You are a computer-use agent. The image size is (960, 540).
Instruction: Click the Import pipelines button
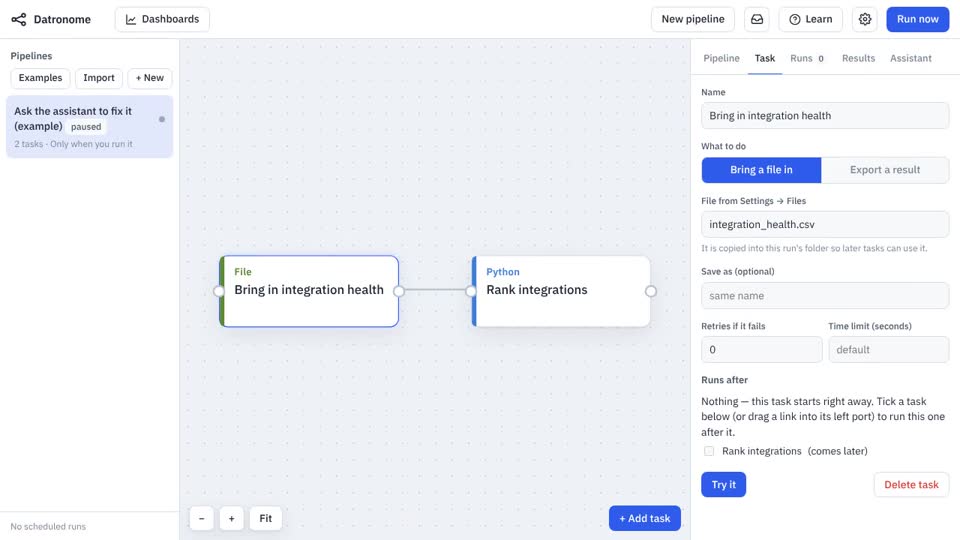click(x=99, y=78)
